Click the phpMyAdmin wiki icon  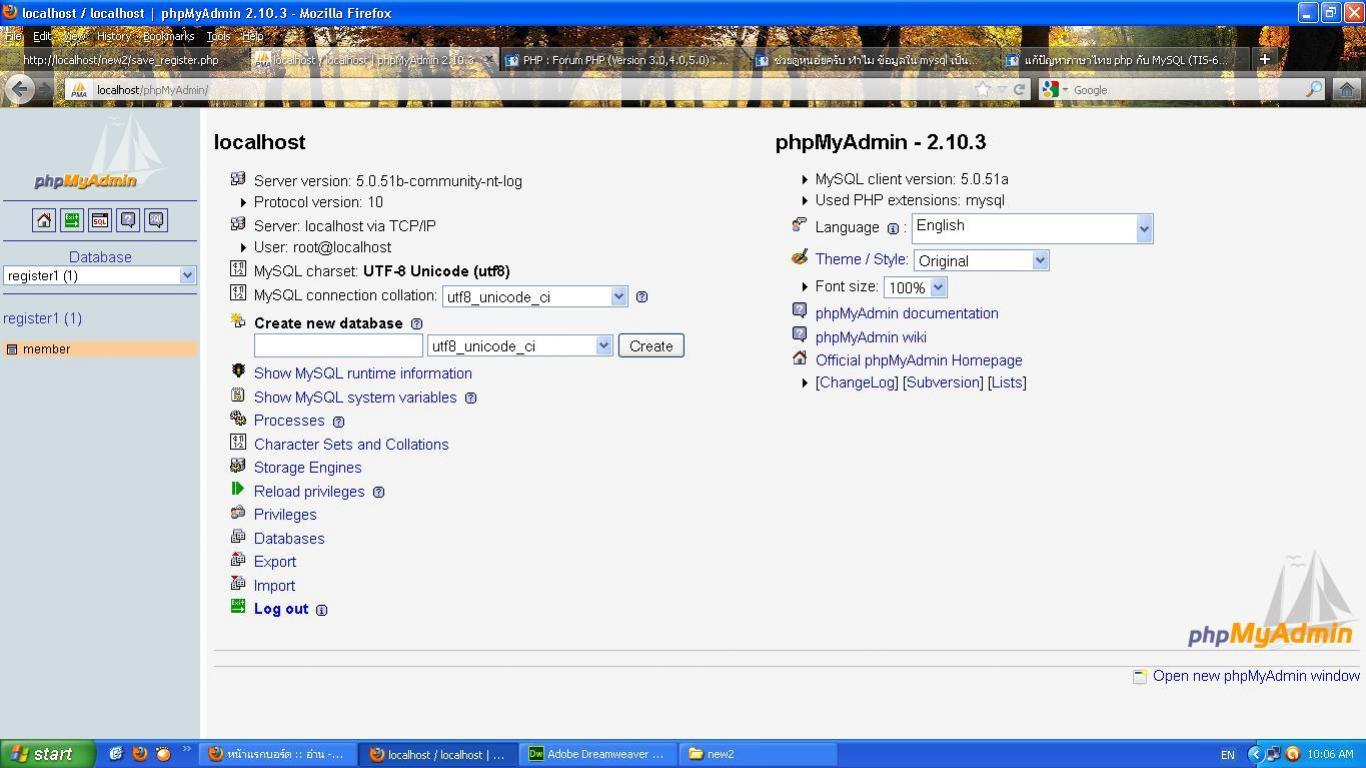point(799,335)
